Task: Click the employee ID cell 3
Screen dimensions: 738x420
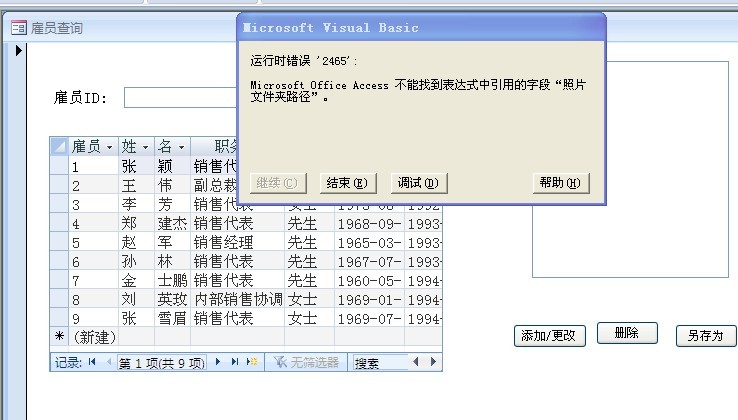Action: 94,204
